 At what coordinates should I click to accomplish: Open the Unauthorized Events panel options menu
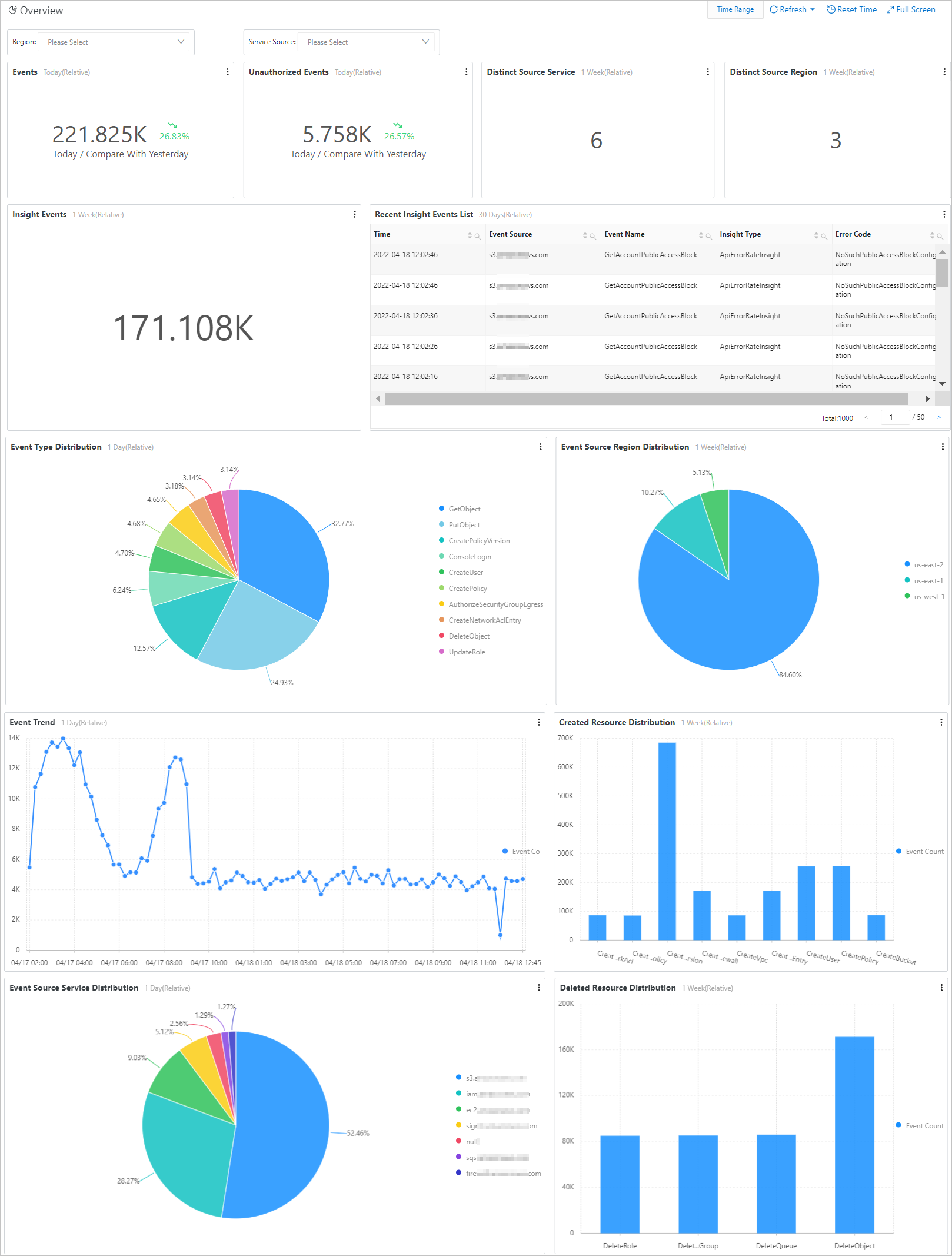[467, 72]
